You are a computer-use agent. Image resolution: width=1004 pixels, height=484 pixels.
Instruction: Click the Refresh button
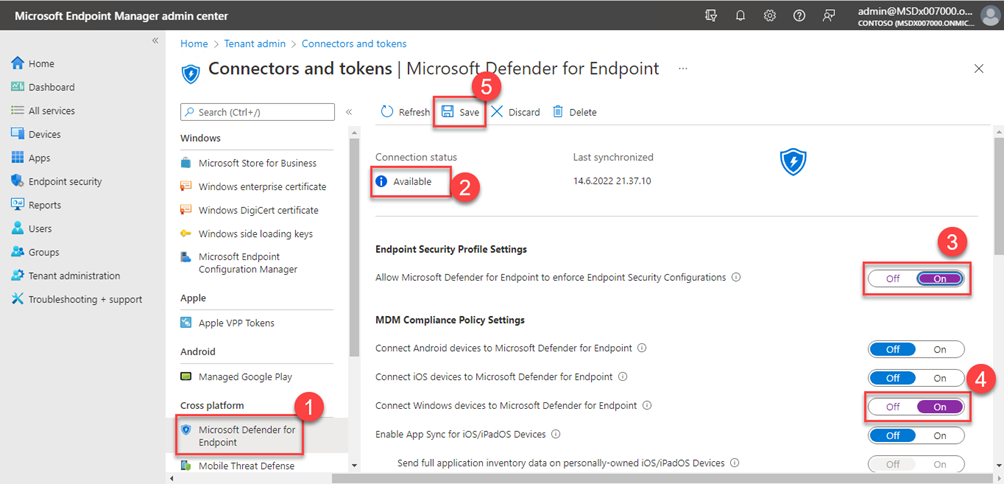point(405,112)
